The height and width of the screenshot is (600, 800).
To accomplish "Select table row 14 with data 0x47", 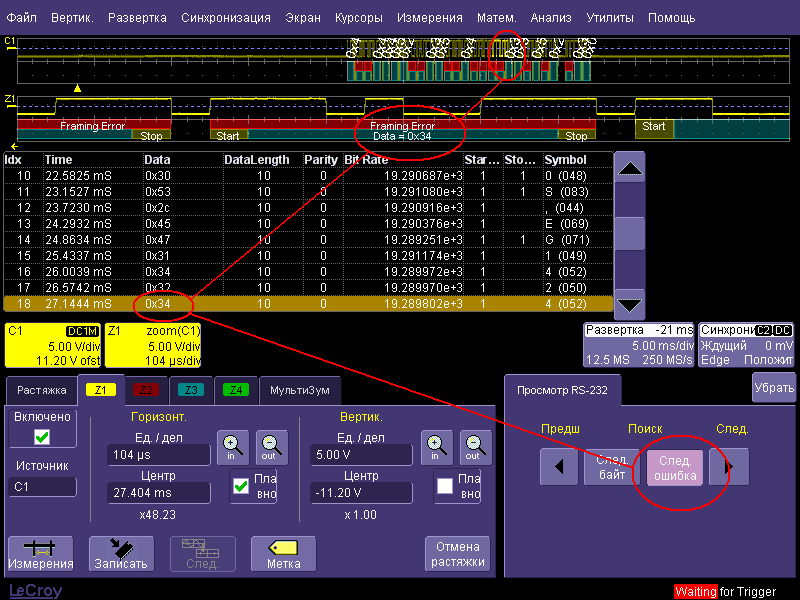I will 300,240.
